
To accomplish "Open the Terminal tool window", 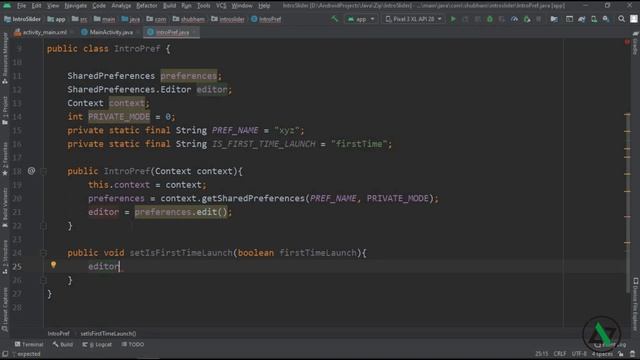I will tap(29, 345).
